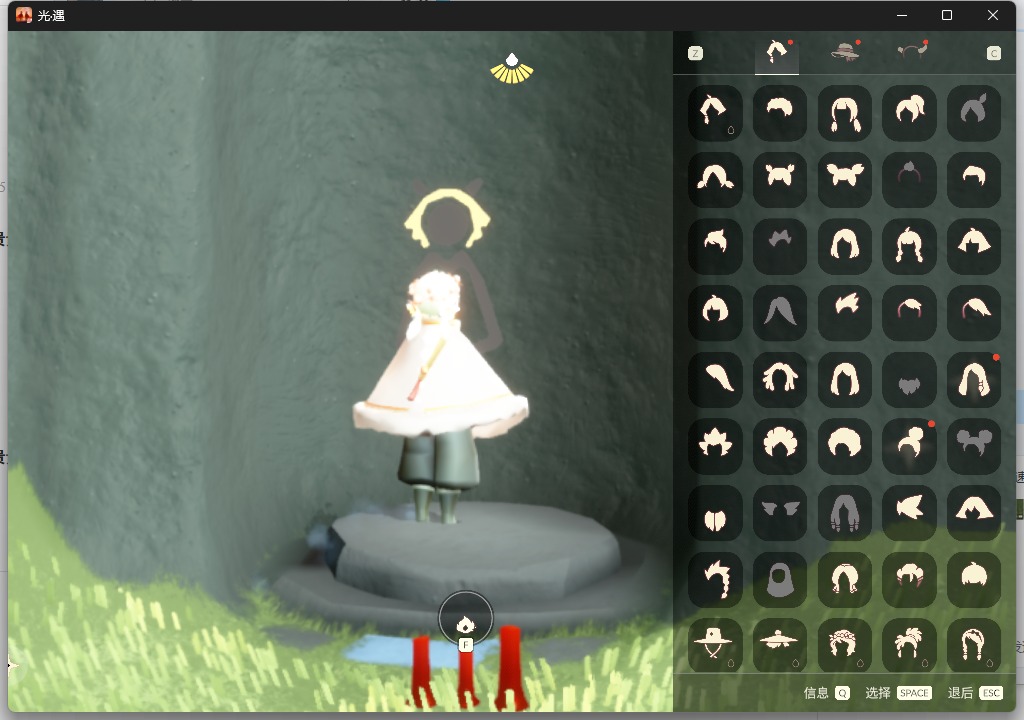
Task: Select the split bean-shaped hairstyle
Action: pyautogui.click(x=715, y=512)
